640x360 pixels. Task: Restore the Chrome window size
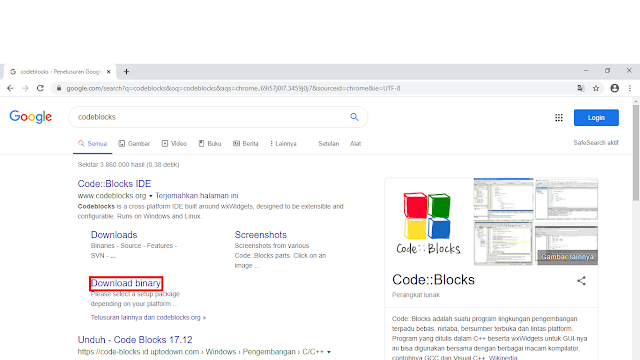coord(607,71)
